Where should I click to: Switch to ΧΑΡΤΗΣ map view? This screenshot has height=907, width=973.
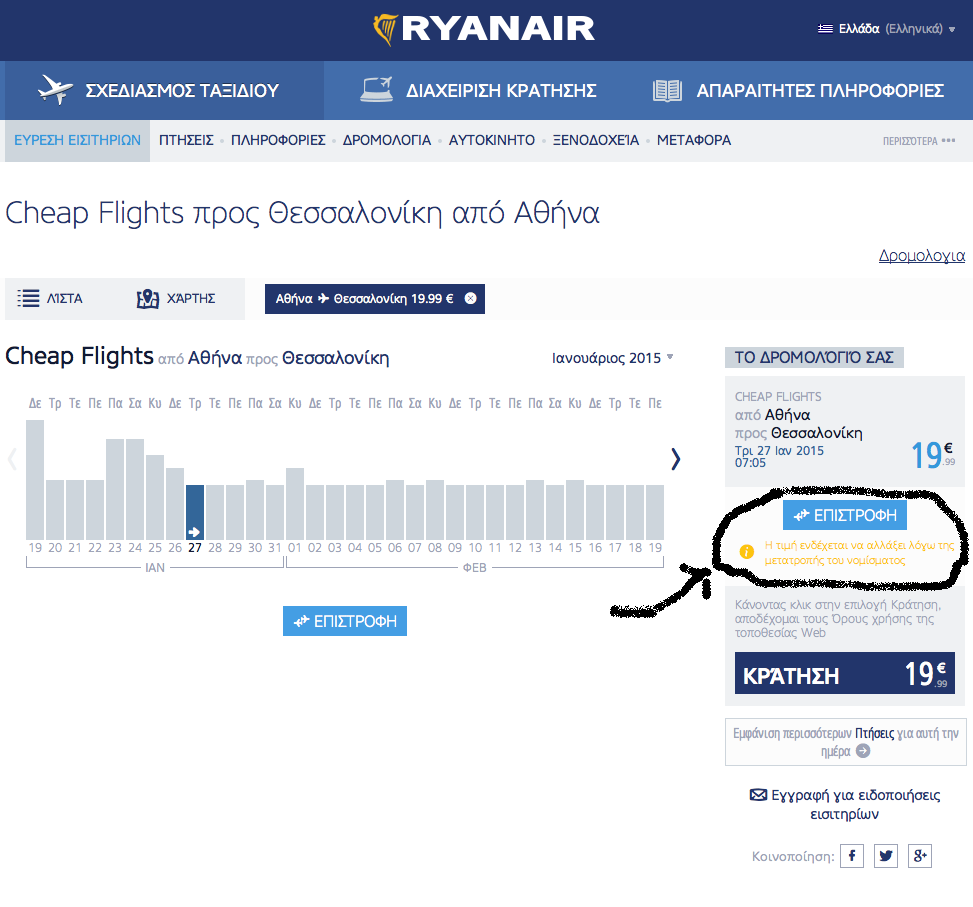click(176, 298)
